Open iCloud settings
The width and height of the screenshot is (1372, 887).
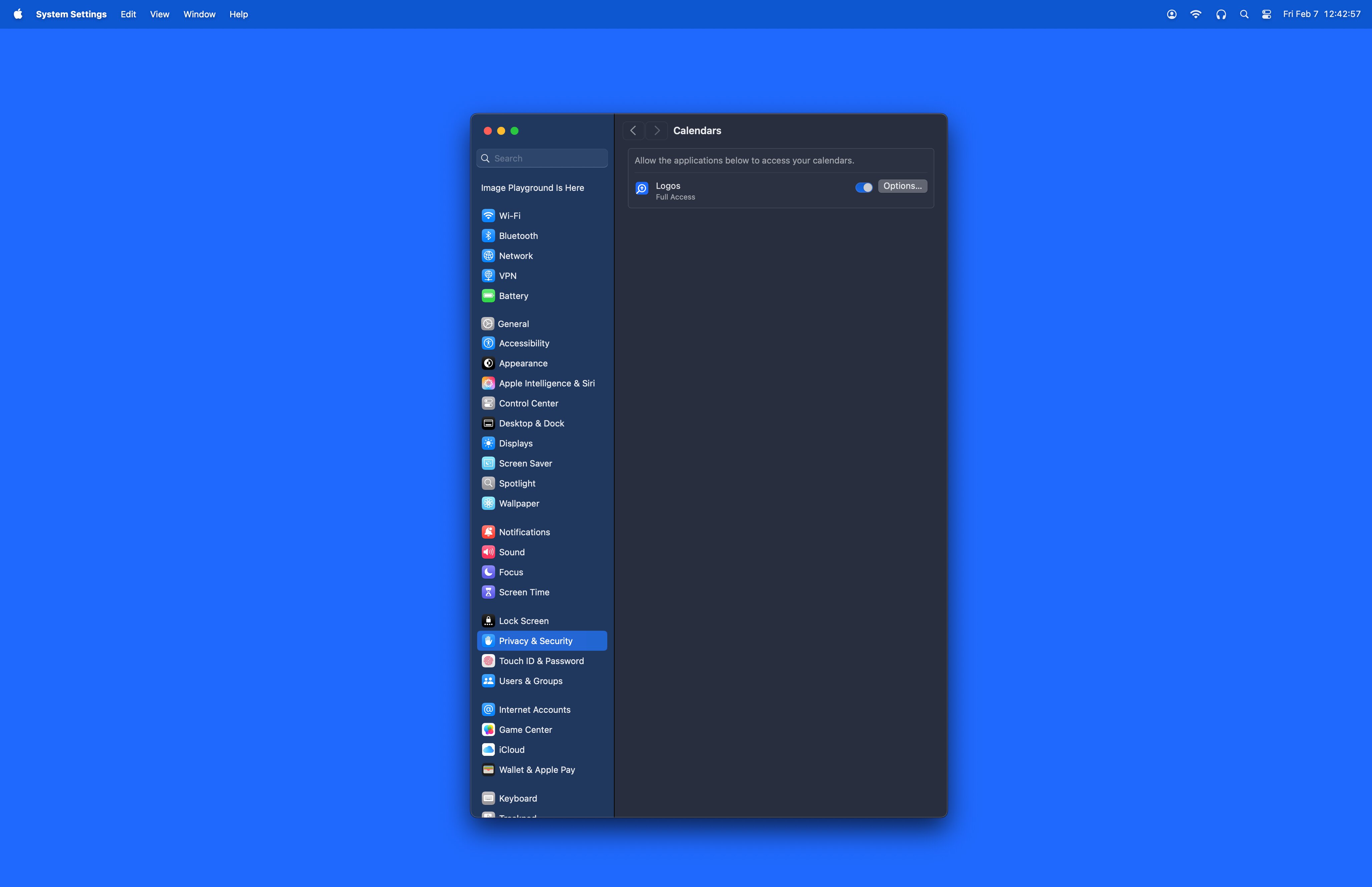point(542,750)
